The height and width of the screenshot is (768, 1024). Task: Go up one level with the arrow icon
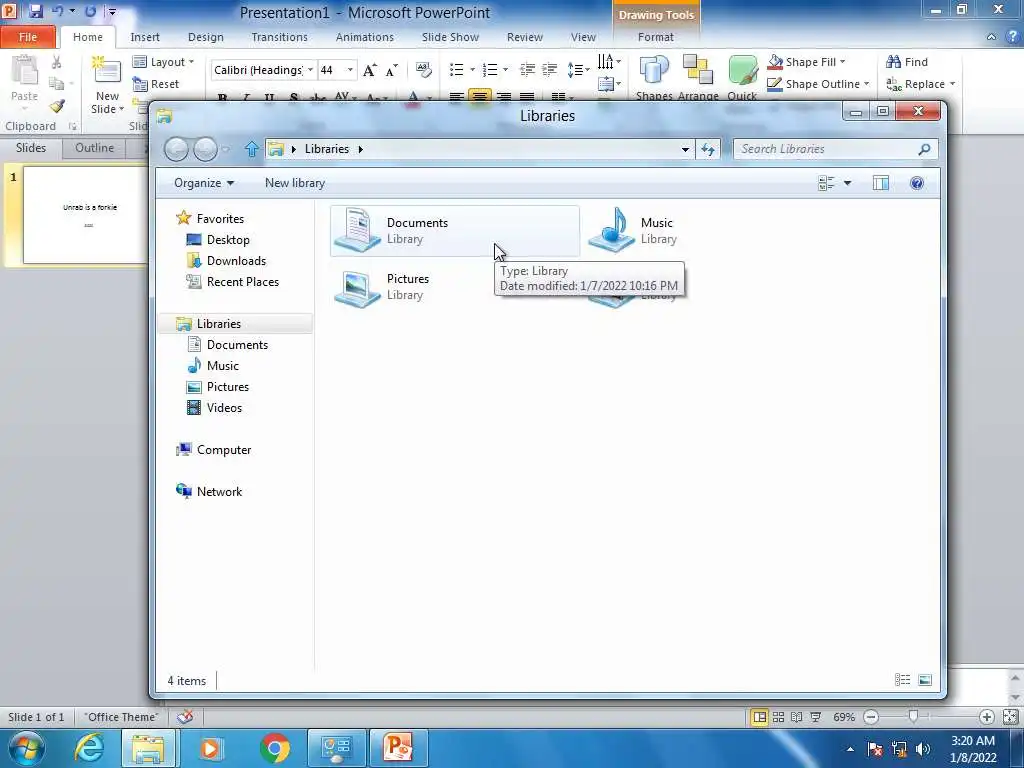[x=251, y=150]
